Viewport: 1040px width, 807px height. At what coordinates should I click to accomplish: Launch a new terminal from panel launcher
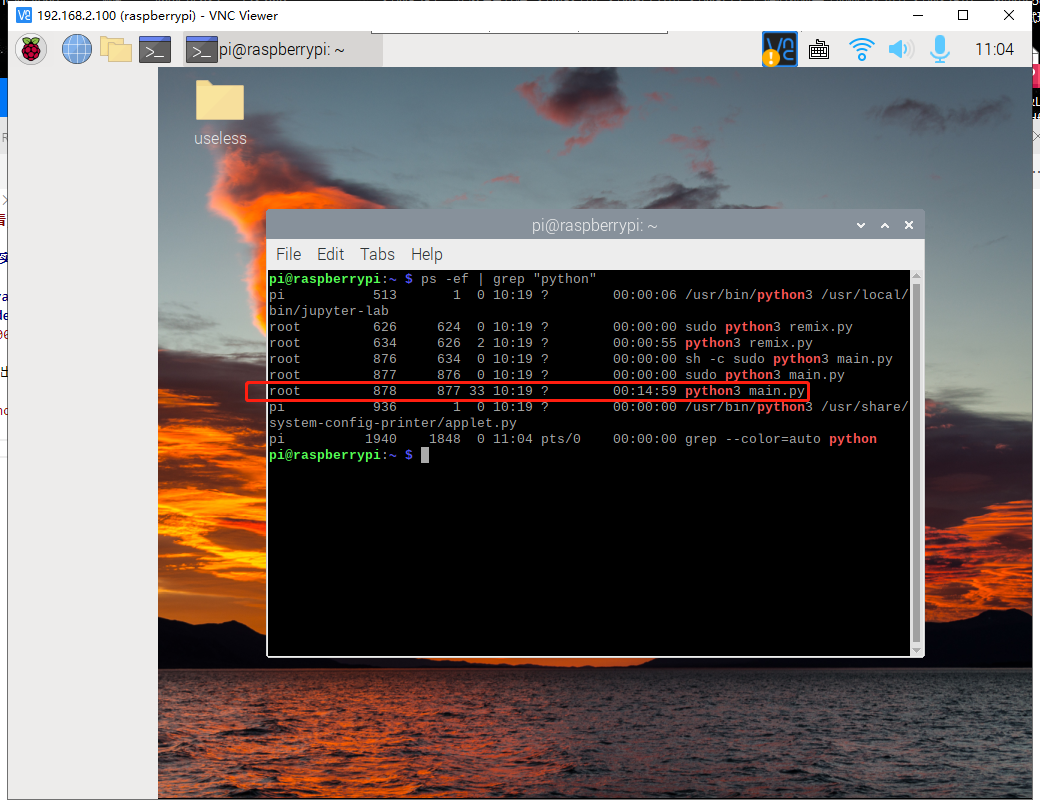(x=155, y=49)
